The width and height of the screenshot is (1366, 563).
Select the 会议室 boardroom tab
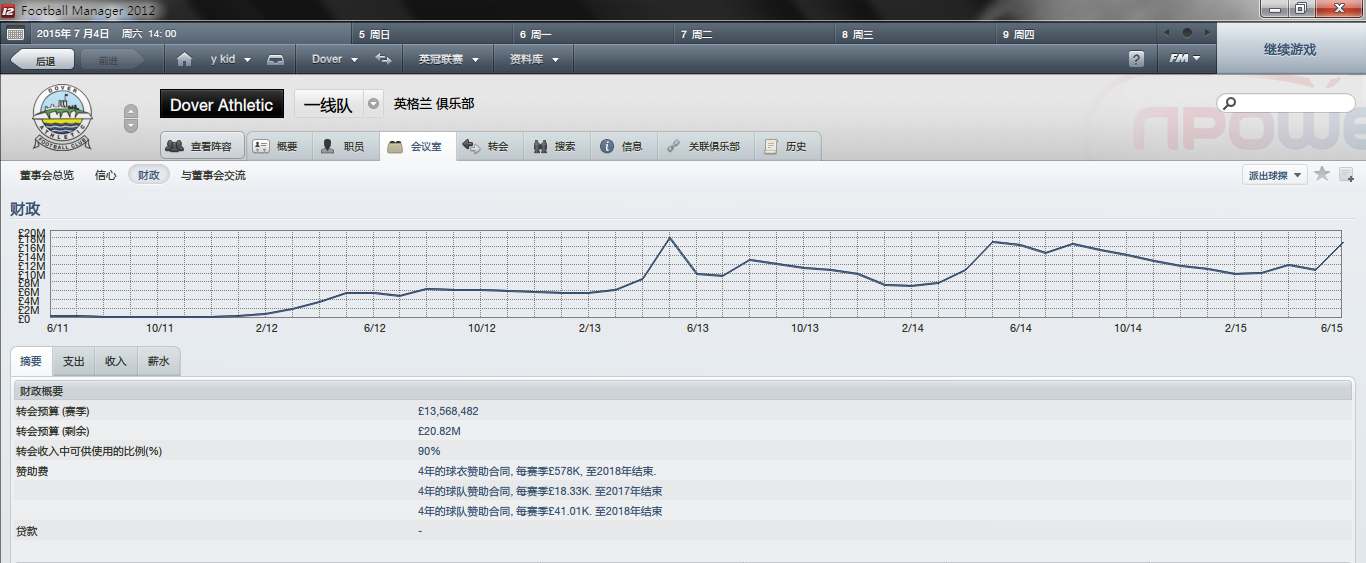[x=417, y=146]
